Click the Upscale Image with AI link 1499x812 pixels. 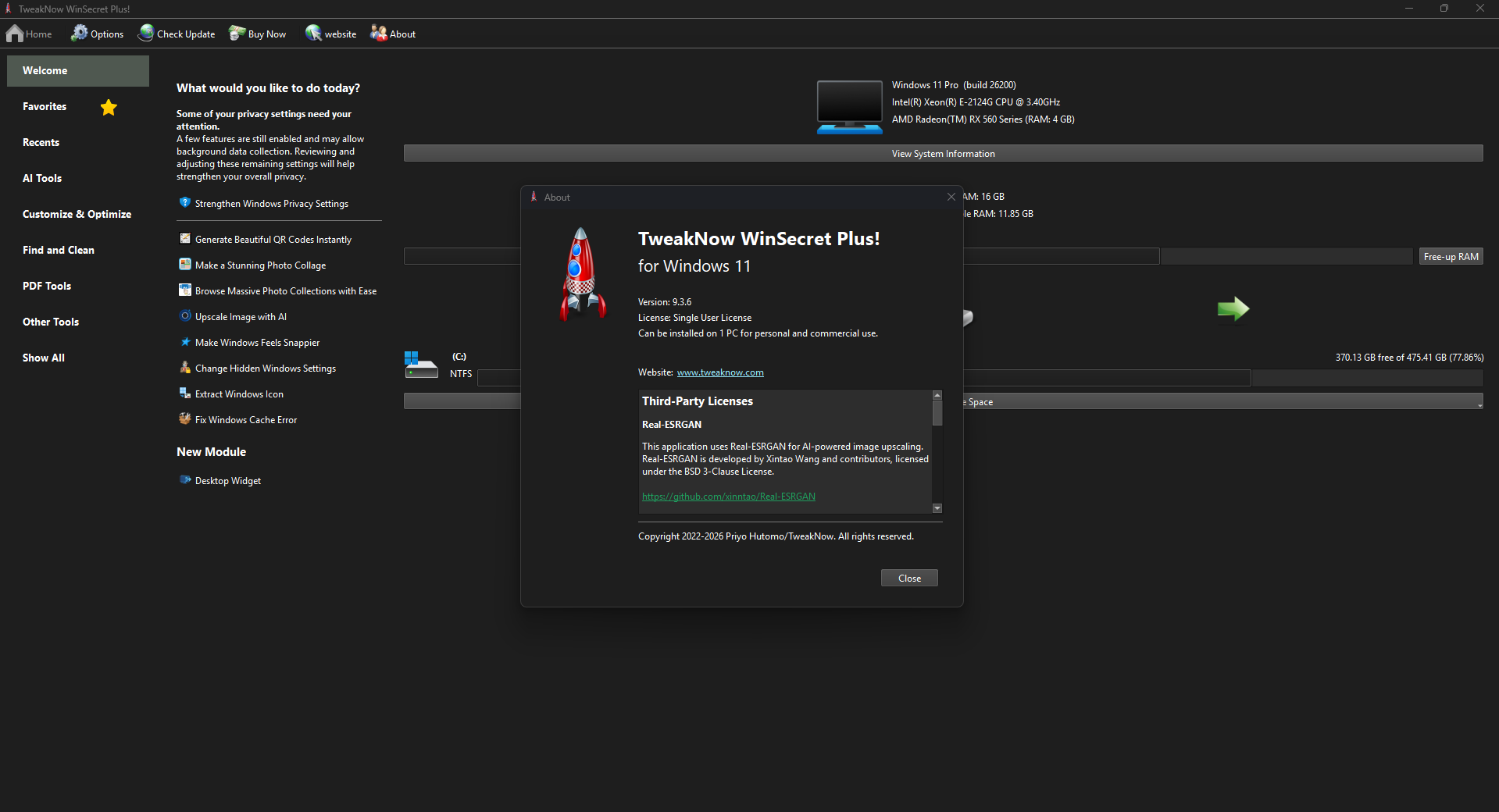[241, 317]
